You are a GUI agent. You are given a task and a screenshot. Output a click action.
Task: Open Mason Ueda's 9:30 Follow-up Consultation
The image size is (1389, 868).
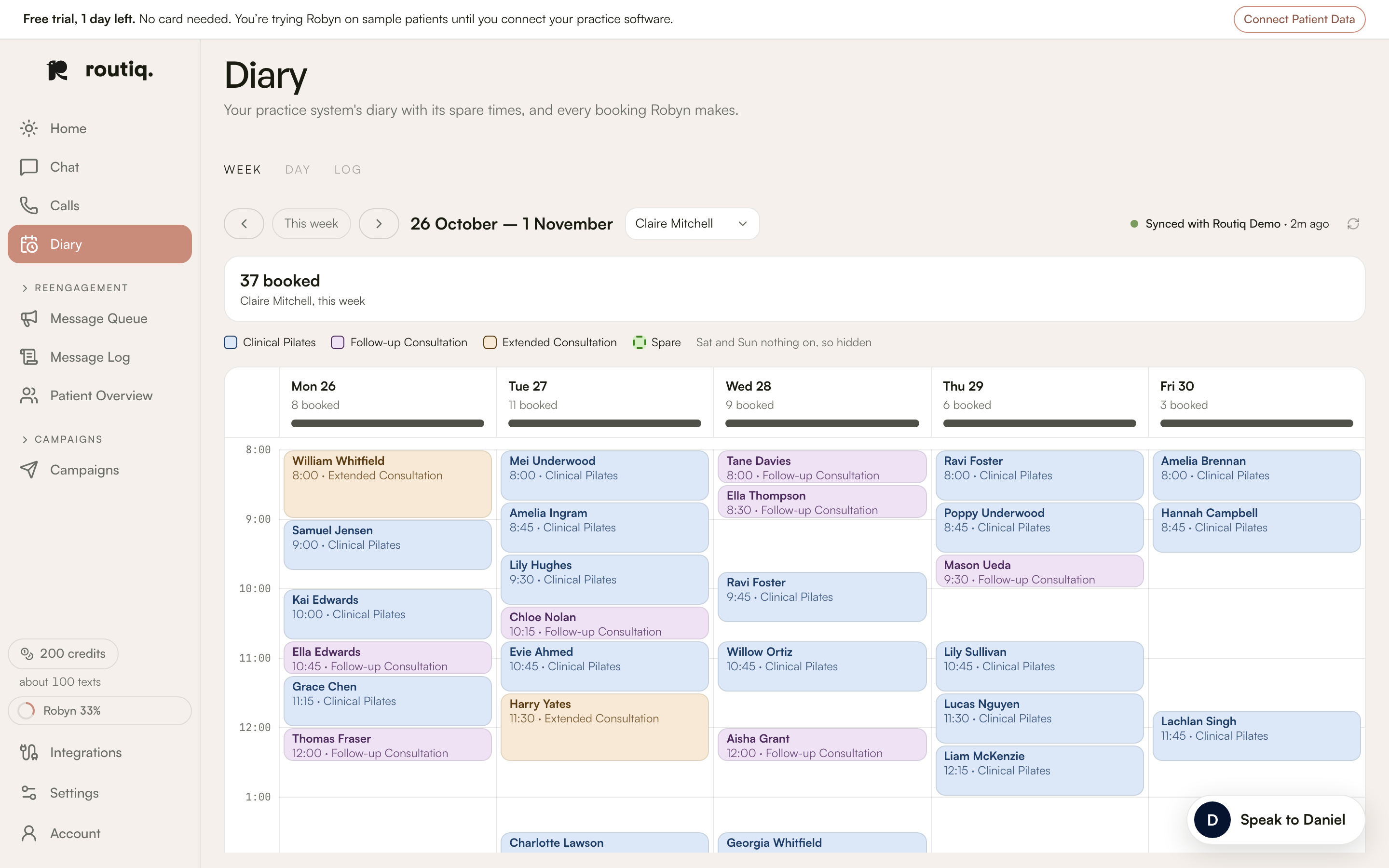click(1039, 571)
